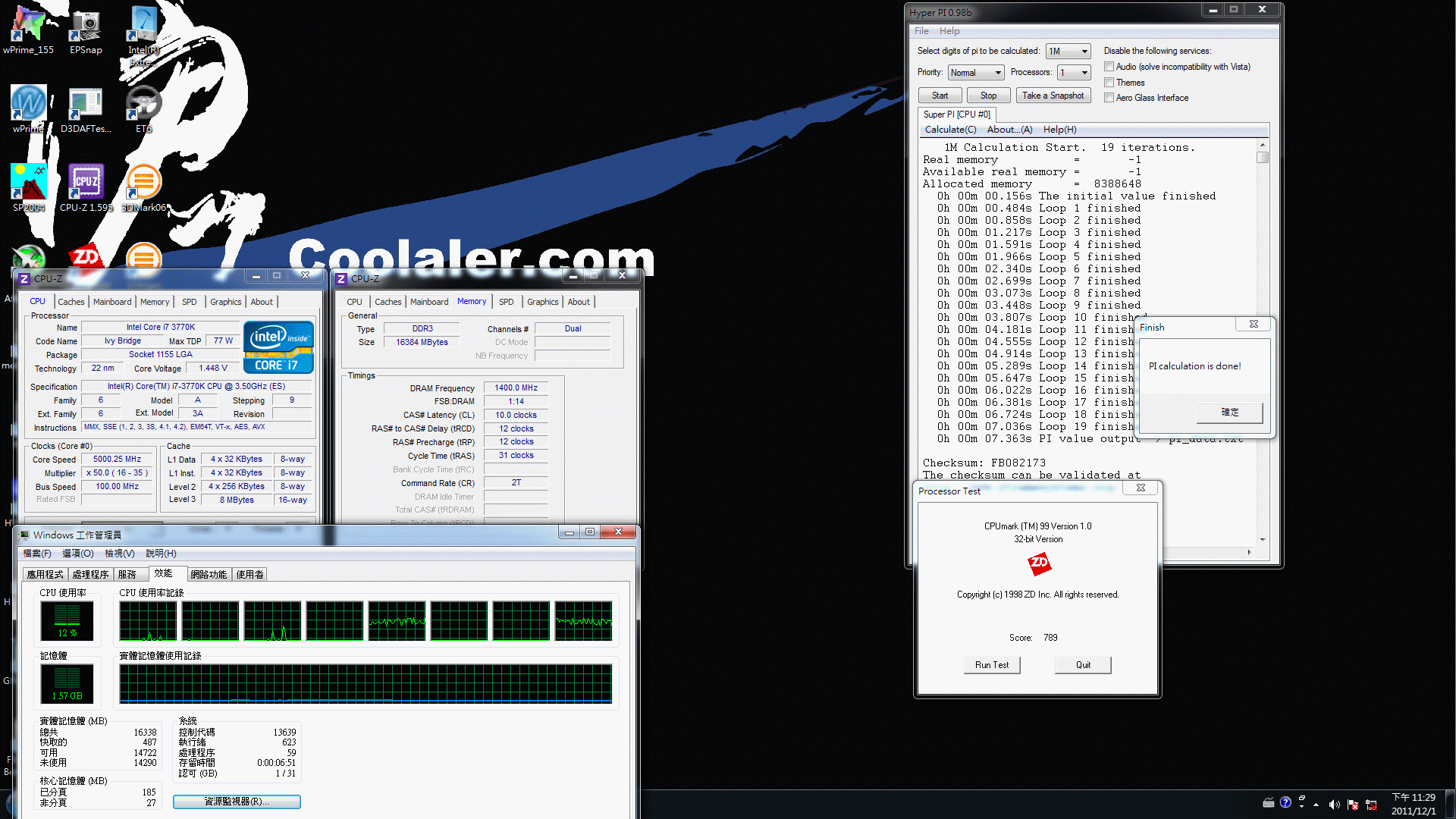Open the pi digits dropdown set to 1M
1456x819 pixels.
coord(1068,52)
